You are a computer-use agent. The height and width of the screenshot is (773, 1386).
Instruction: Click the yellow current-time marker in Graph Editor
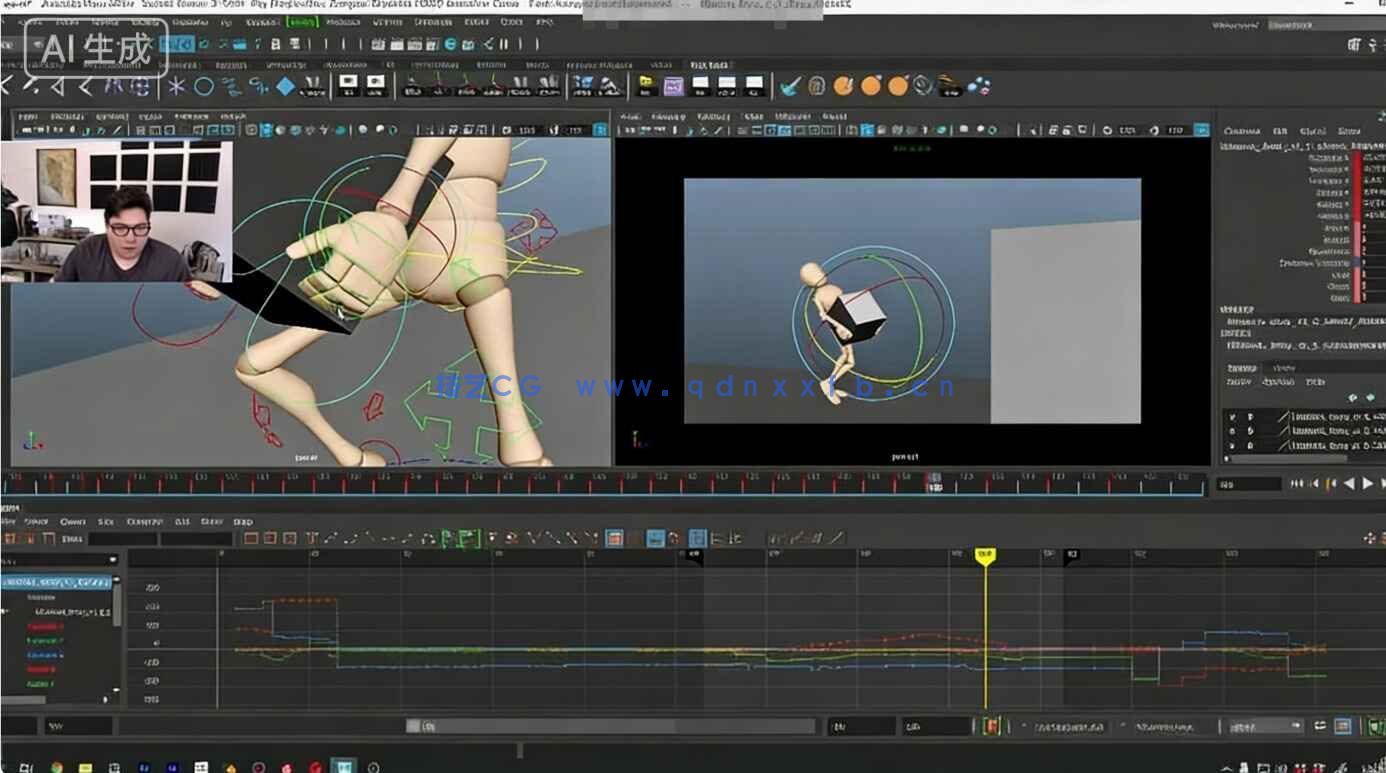[x=987, y=558]
